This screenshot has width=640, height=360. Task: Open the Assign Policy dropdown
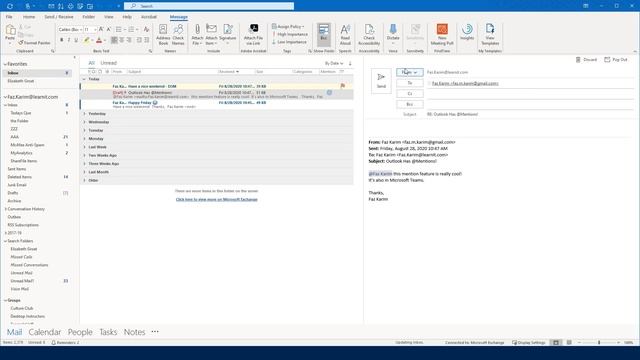[x=288, y=27]
